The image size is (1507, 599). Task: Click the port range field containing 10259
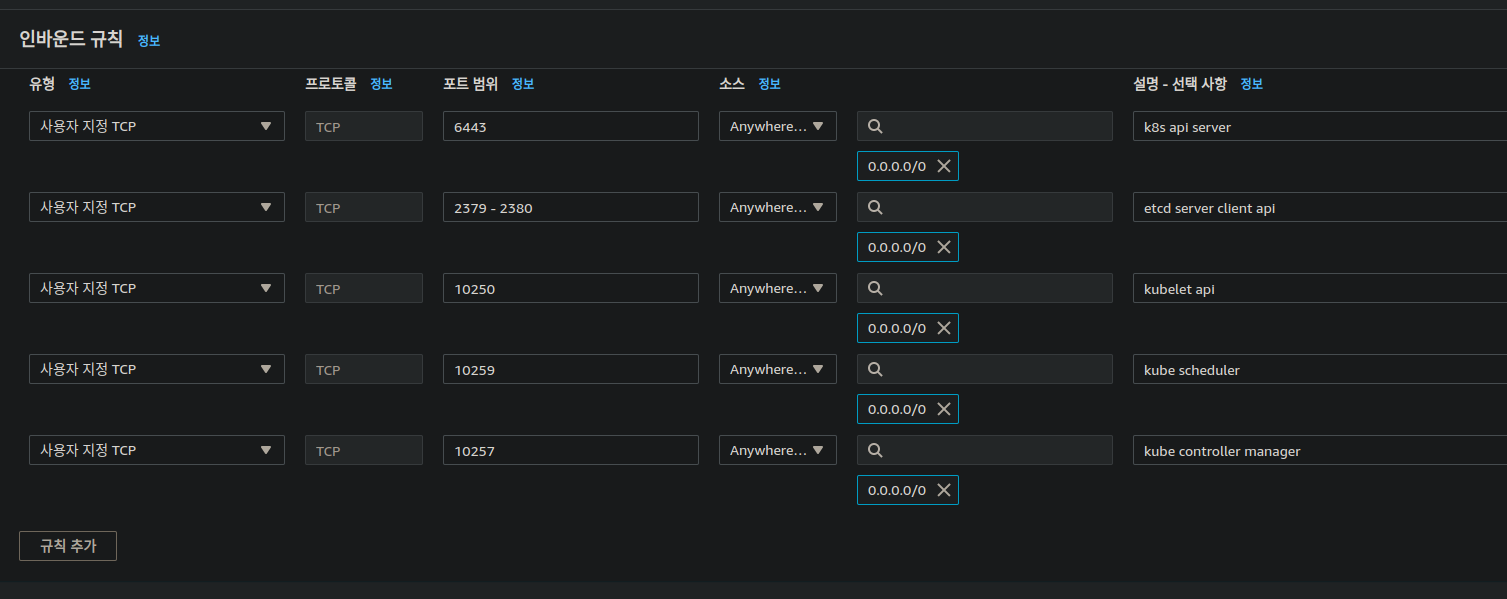pos(571,369)
